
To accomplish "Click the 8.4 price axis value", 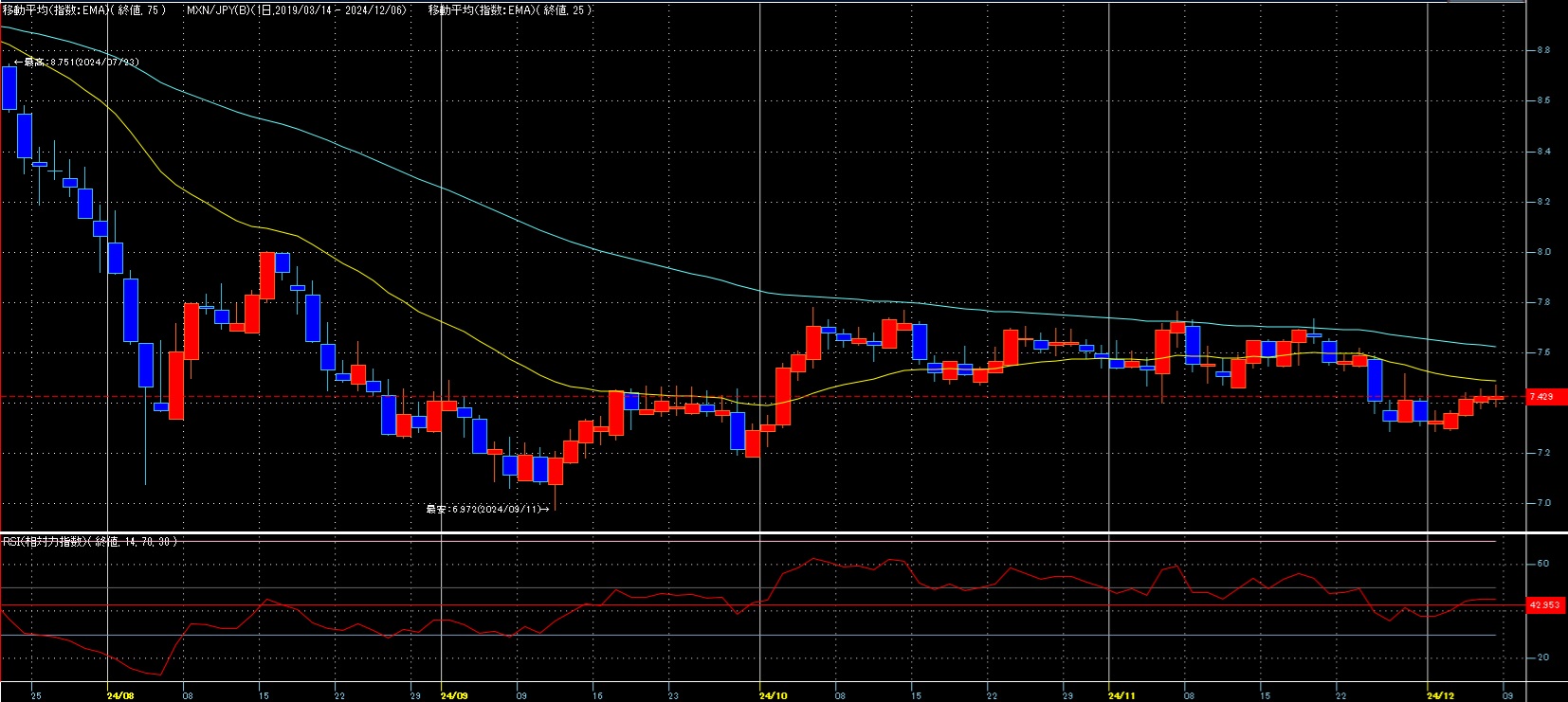I will point(1543,152).
